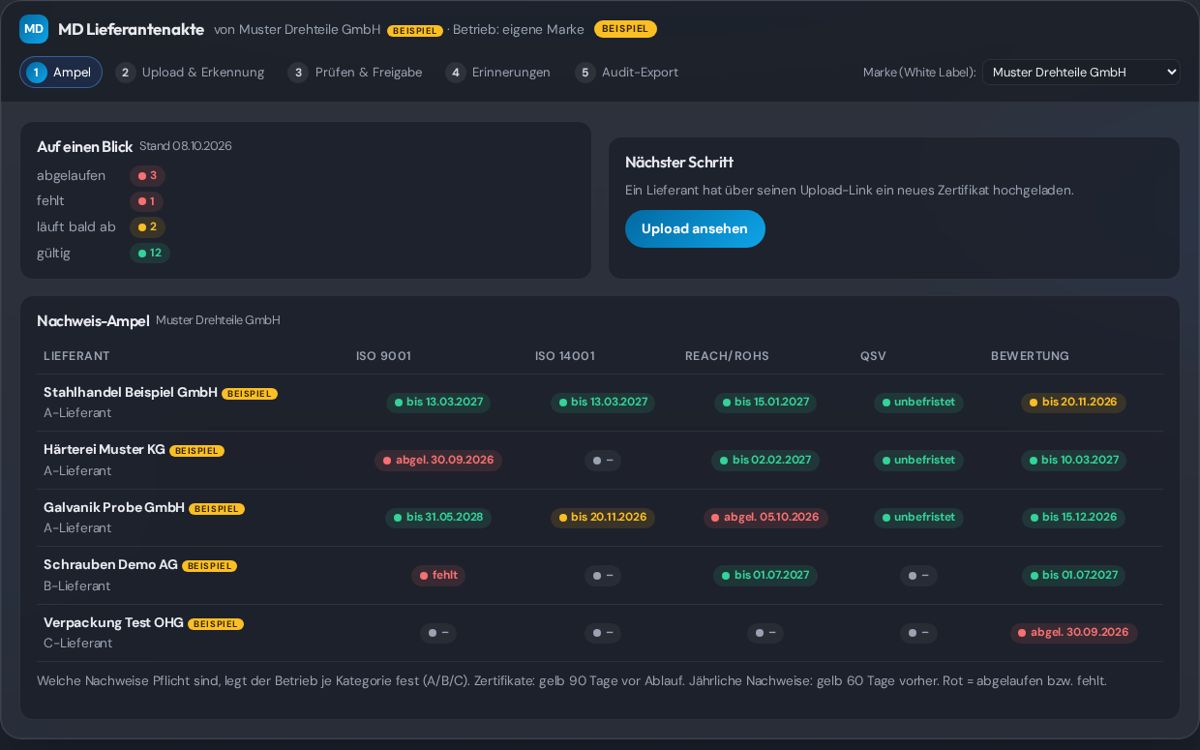Screen dimensions: 1200x750
Task: Click the REACH/ROHS column header
Action: [x=727, y=356]
